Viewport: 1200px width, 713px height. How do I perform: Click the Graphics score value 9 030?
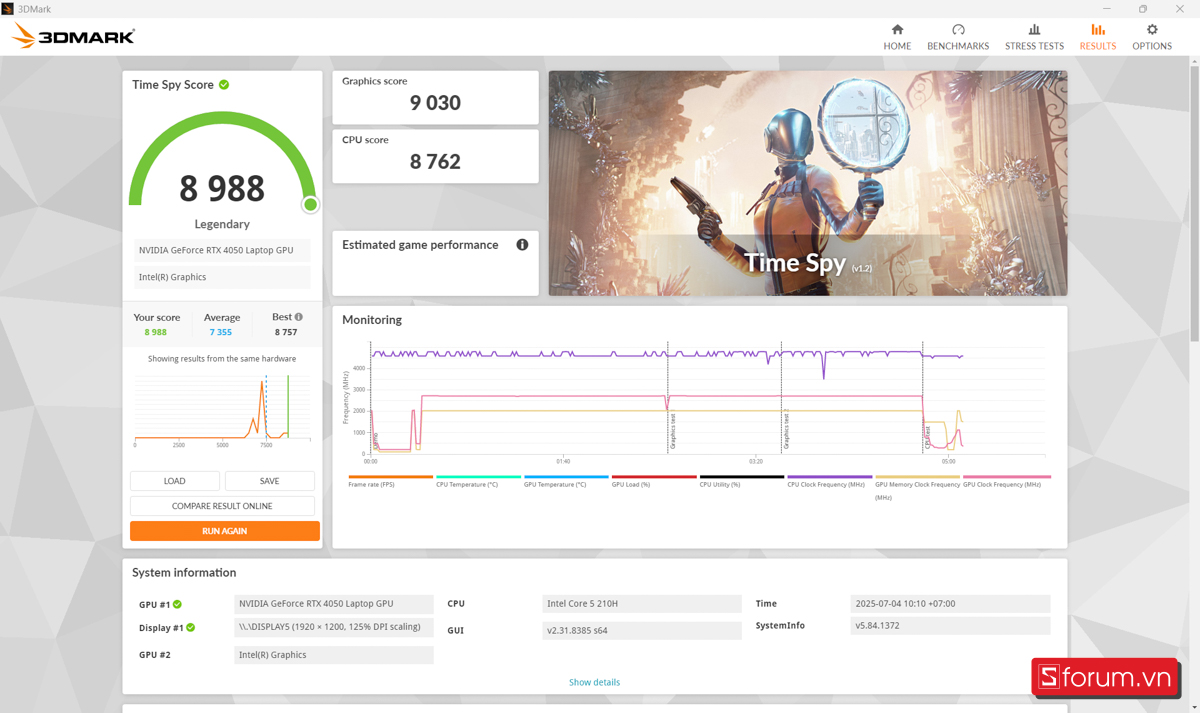click(x=435, y=103)
